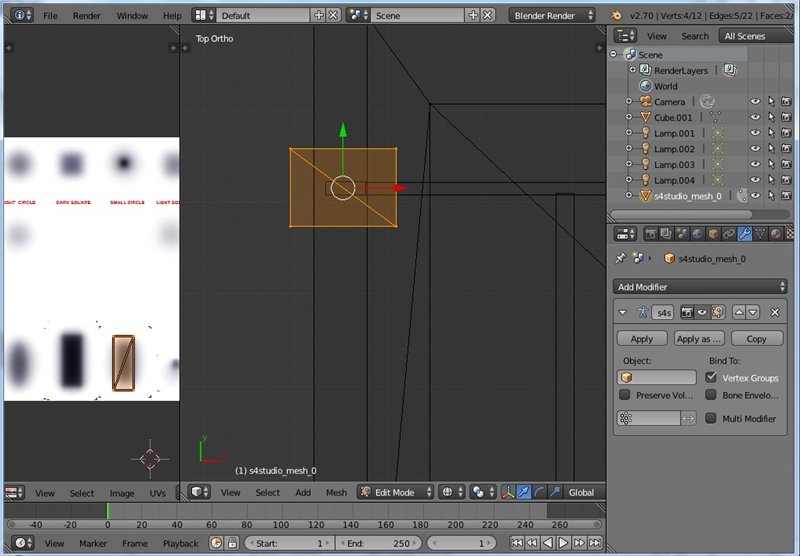Open the Render menu in top bar

pos(87,16)
